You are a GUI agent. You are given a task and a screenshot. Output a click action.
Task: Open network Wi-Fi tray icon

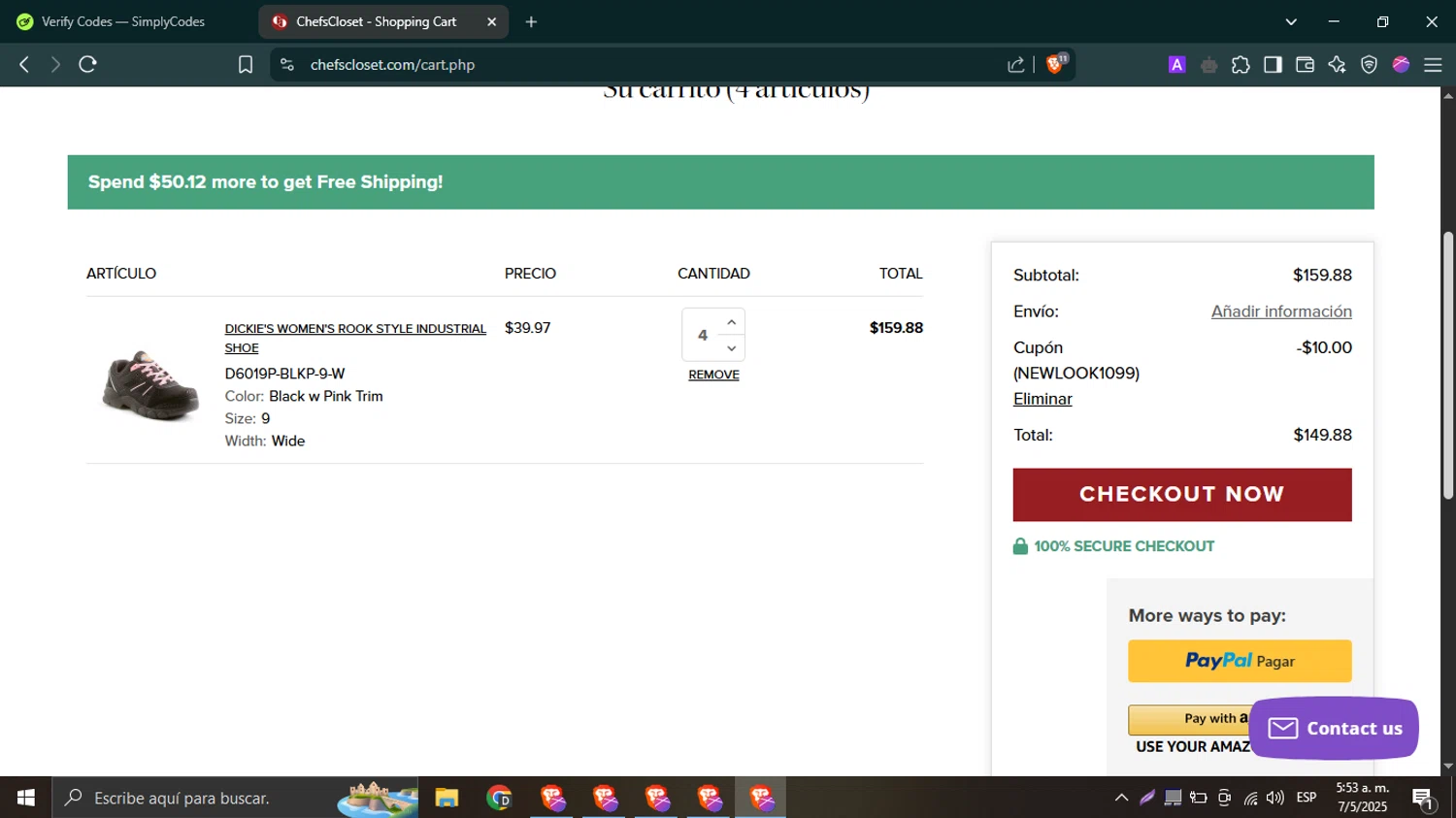[x=1250, y=798]
